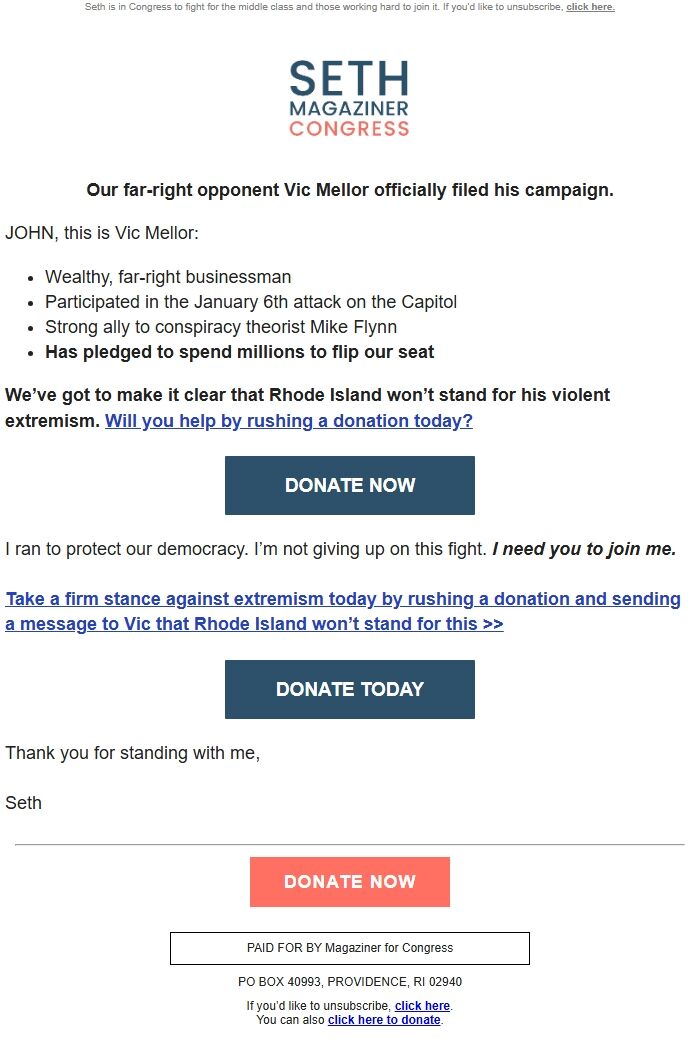Screen dimensions: 700x1043
Task: Click the 'PAID FOR BY Magaziner for Congress' box
Action: [x=349, y=947]
